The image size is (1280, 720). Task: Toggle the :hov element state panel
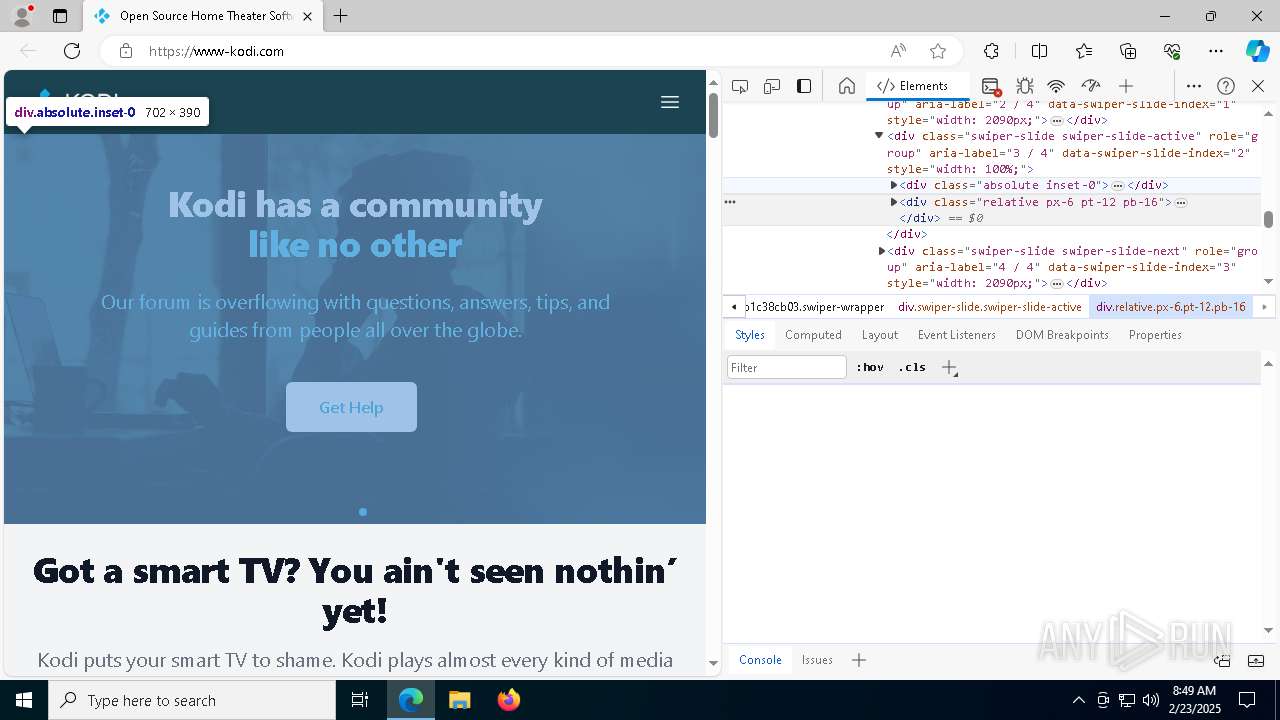(870, 367)
